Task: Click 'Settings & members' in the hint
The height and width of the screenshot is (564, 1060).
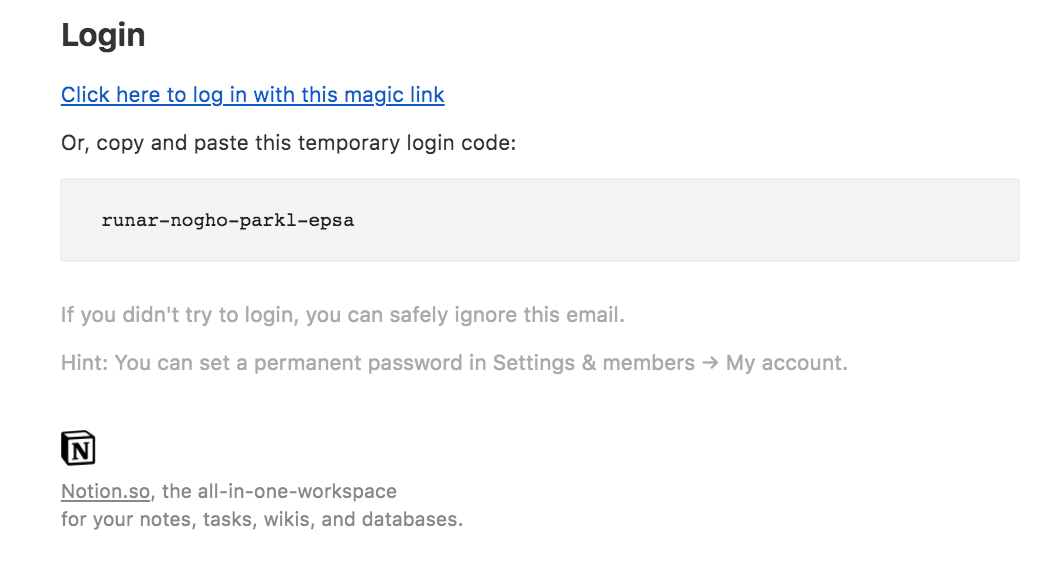Action: (594, 363)
